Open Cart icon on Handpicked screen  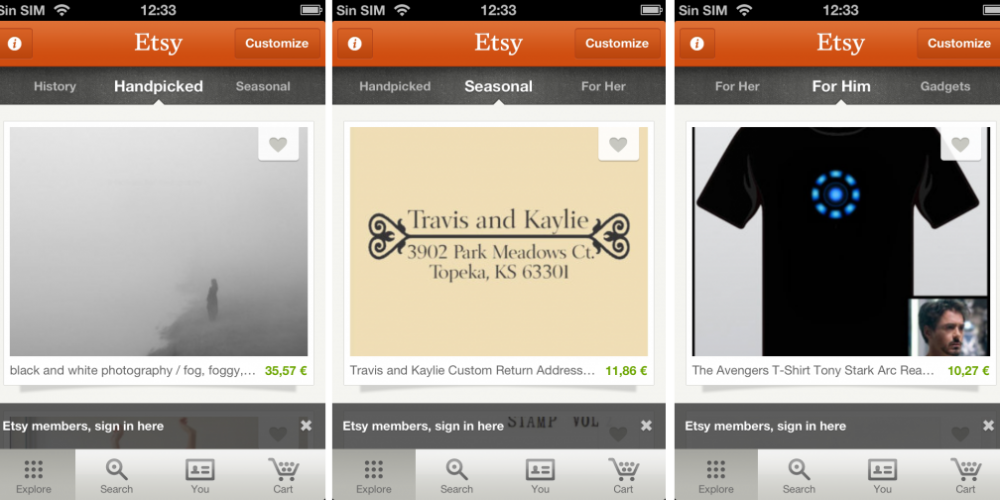(x=283, y=476)
